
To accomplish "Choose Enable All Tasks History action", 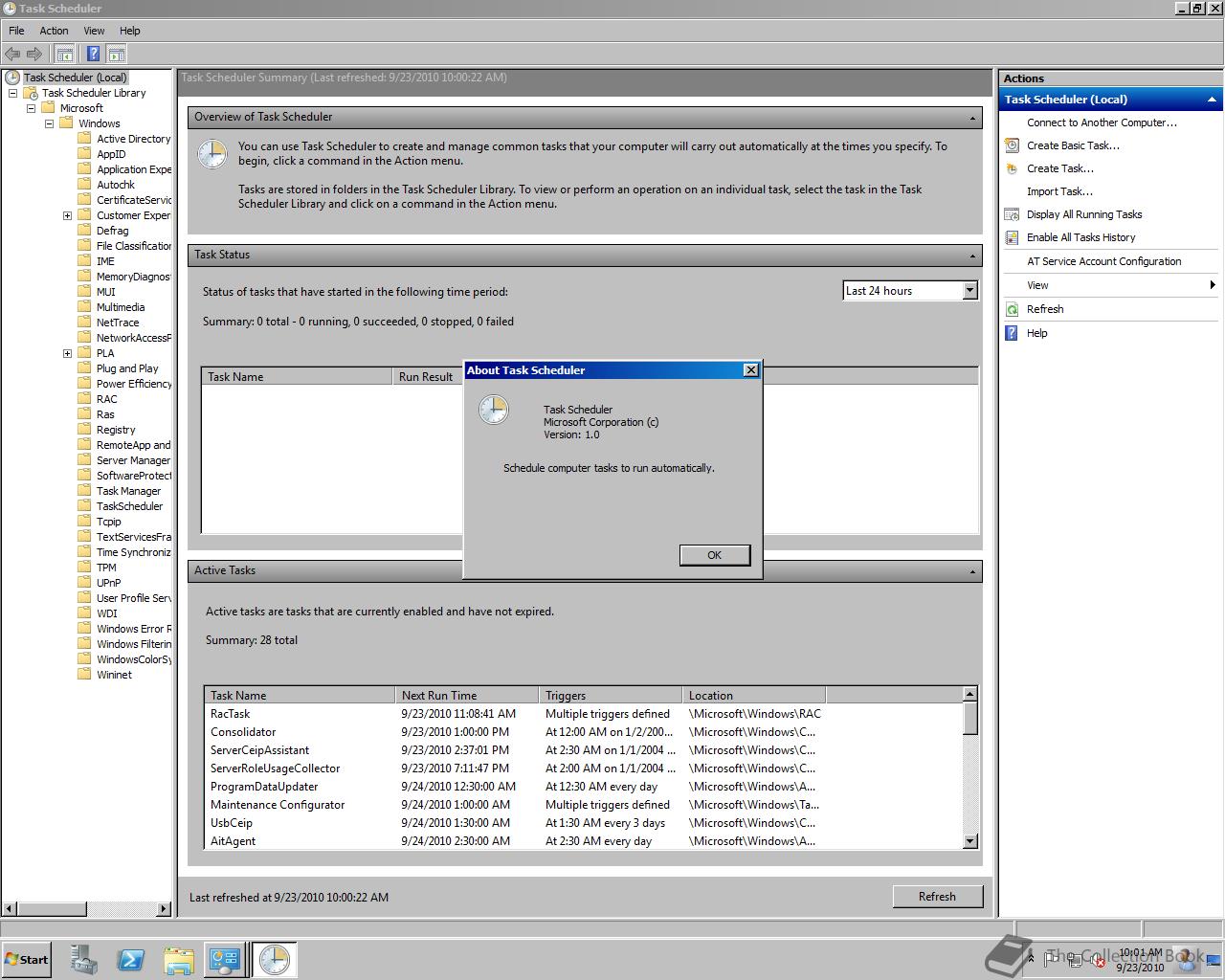I will coord(1080,237).
